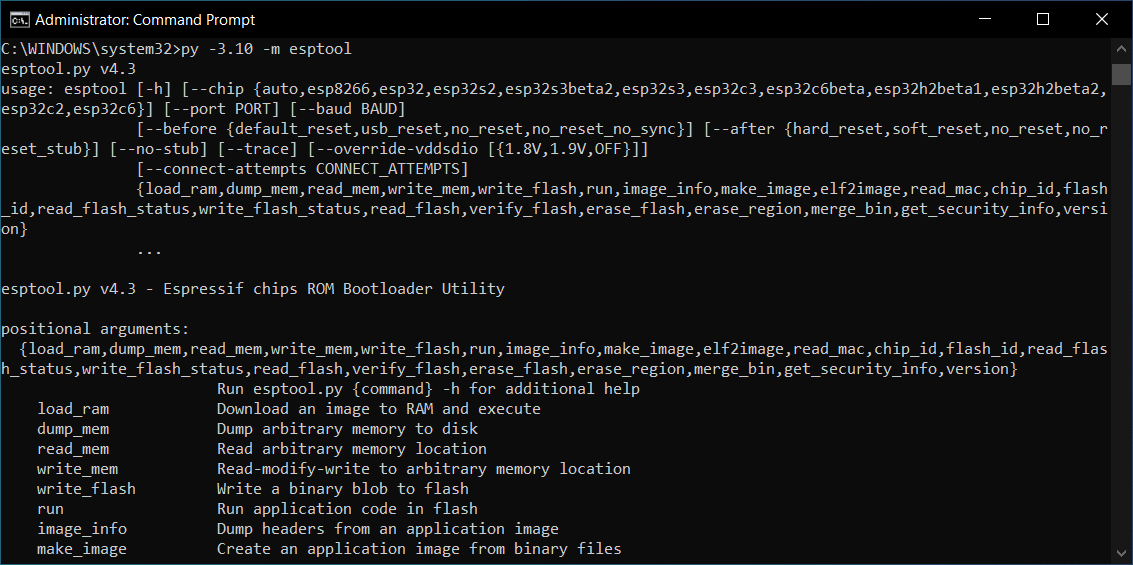Click 'Read arbitrary memory location' description
This screenshot has height=565, width=1133.
click(x=351, y=449)
